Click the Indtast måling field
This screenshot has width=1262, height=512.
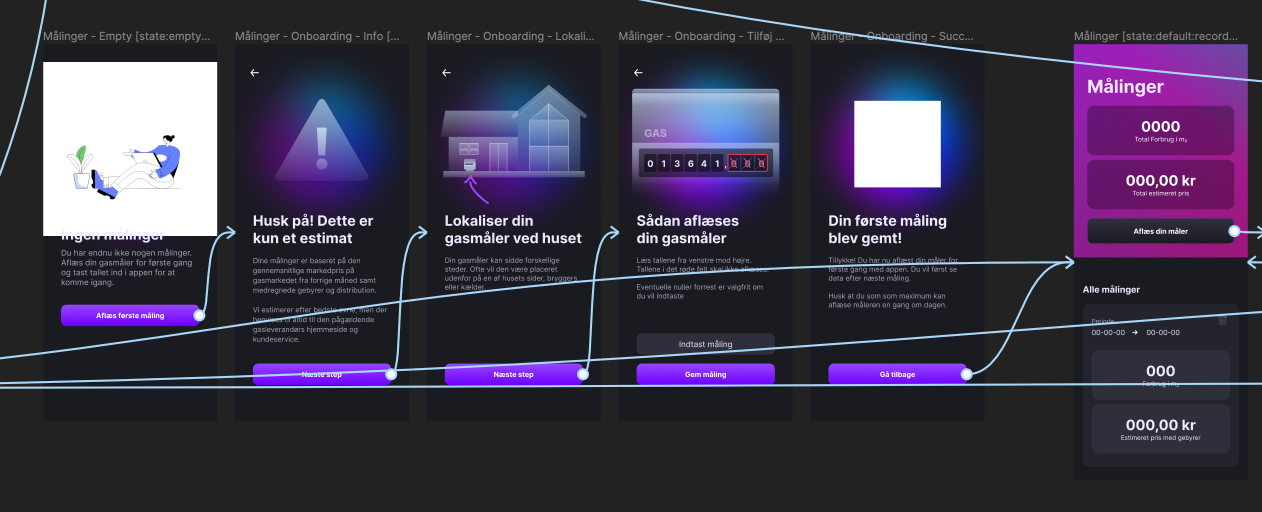click(x=706, y=344)
